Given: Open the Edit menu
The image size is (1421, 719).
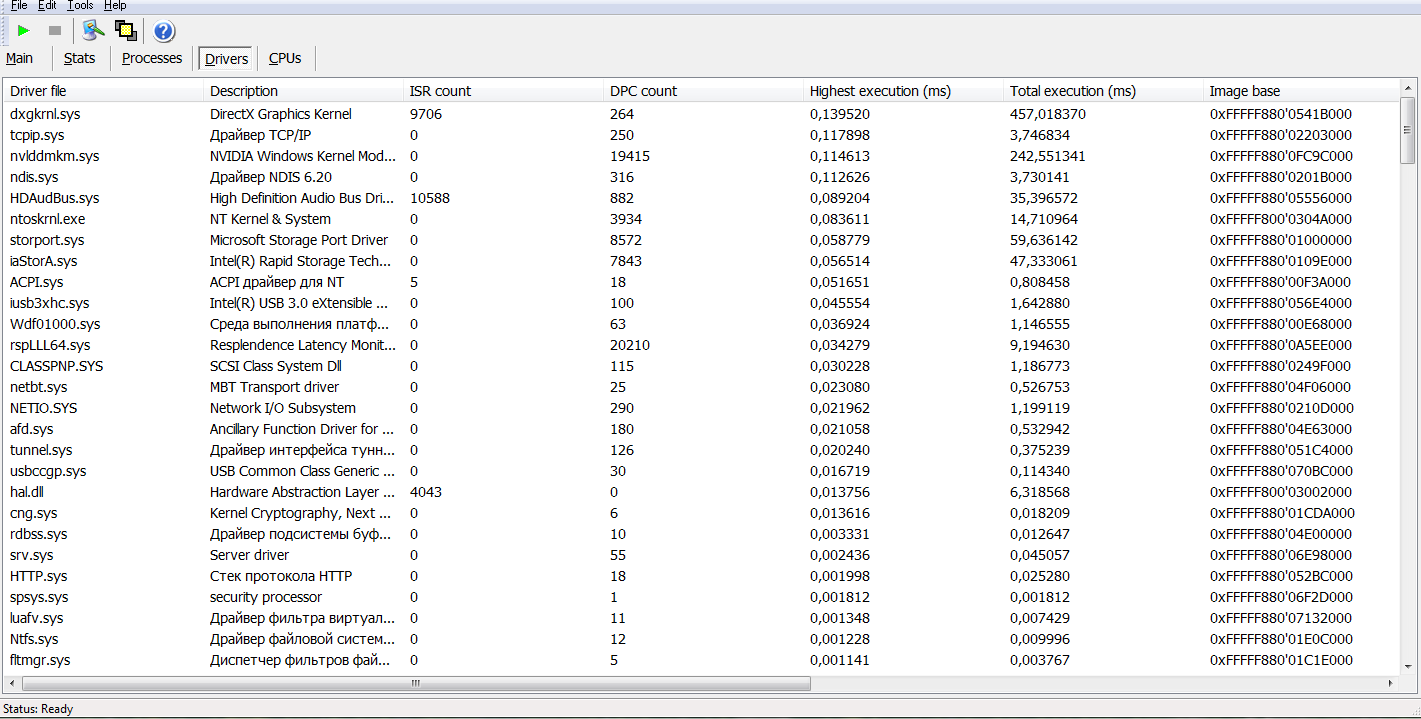Looking at the screenshot, I should coord(48,5).
